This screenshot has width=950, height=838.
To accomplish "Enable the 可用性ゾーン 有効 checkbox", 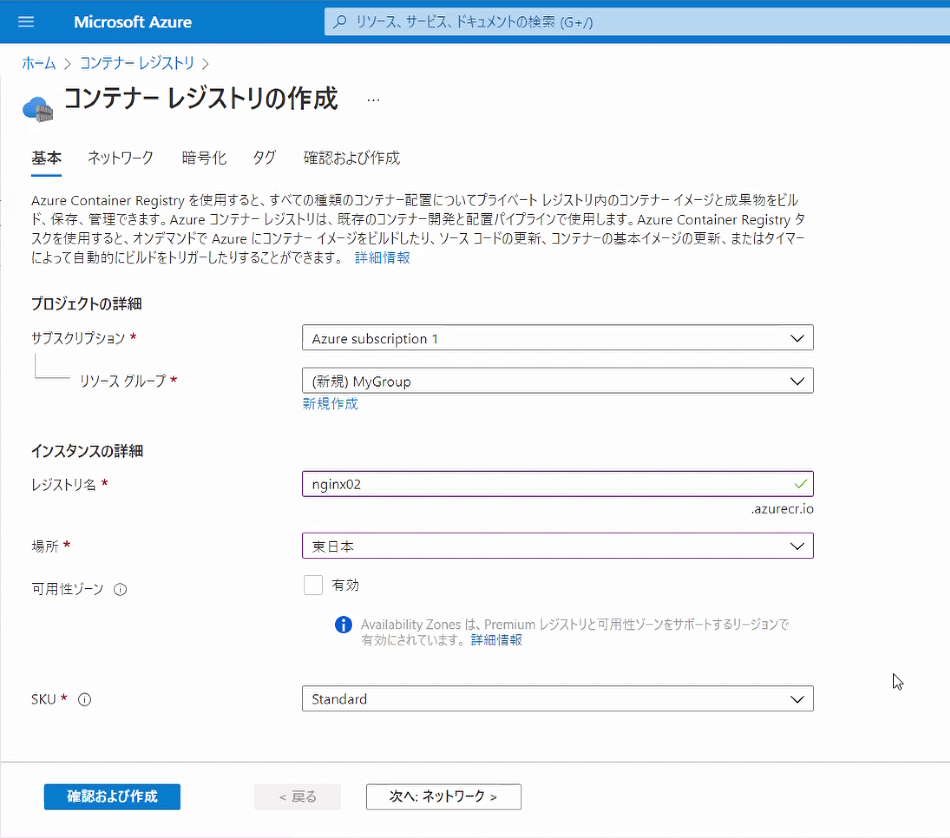I will (x=313, y=585).
